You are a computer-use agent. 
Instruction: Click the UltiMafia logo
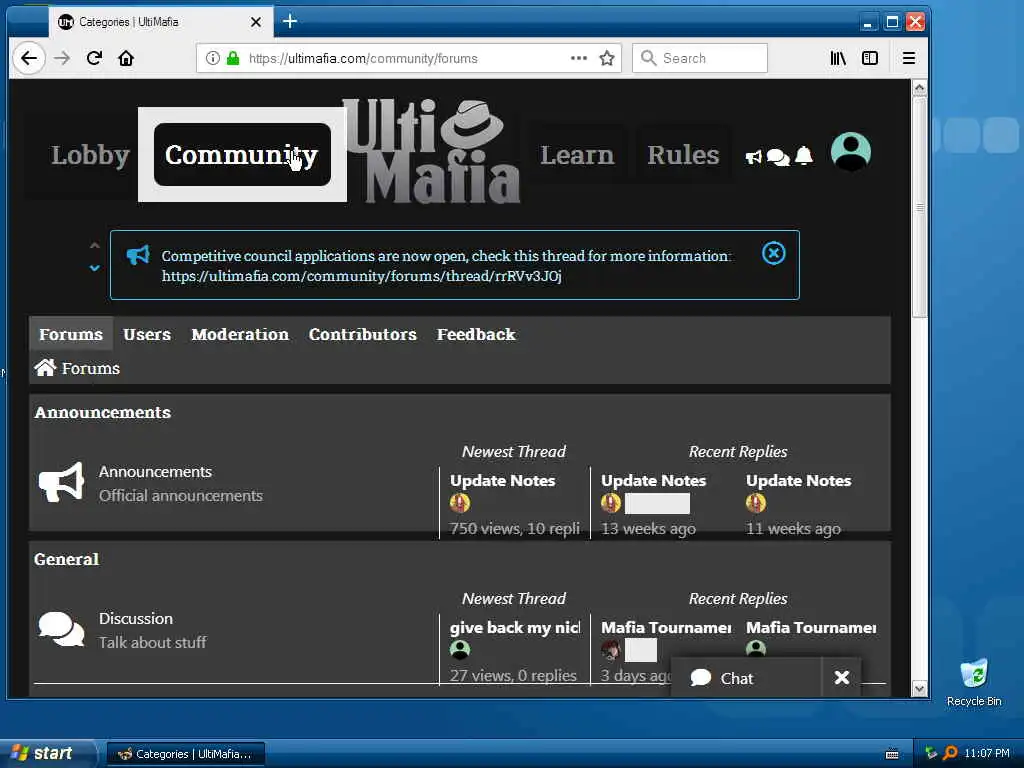coord(431,152)
